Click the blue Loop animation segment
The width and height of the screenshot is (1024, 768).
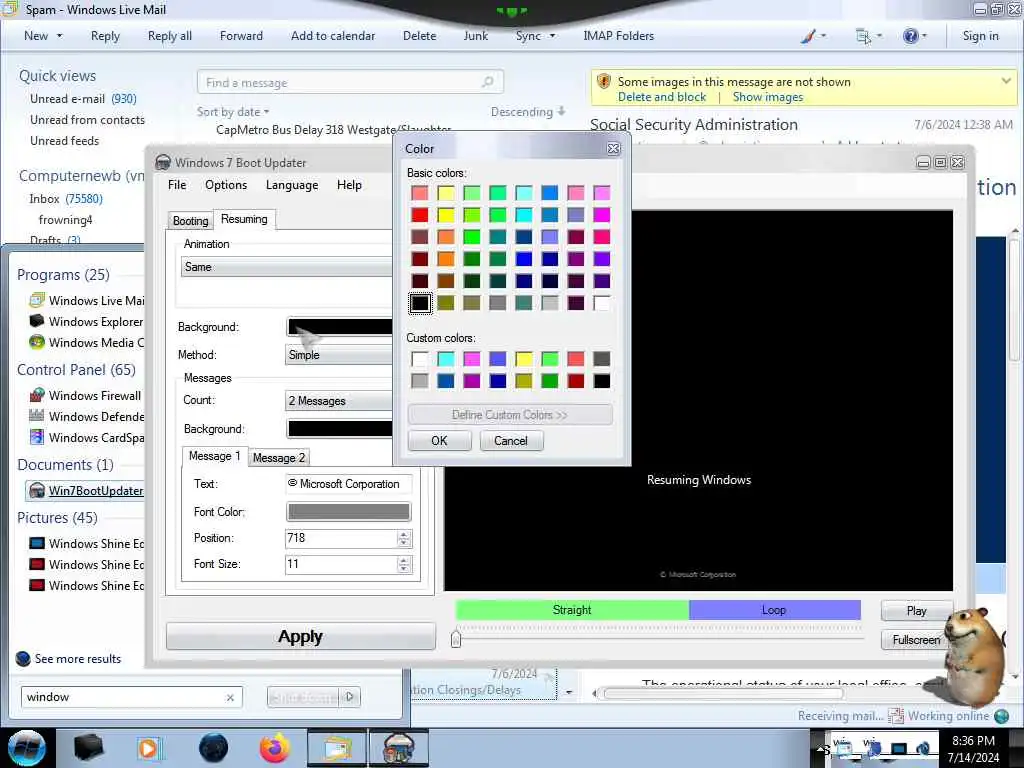(775, 610)
